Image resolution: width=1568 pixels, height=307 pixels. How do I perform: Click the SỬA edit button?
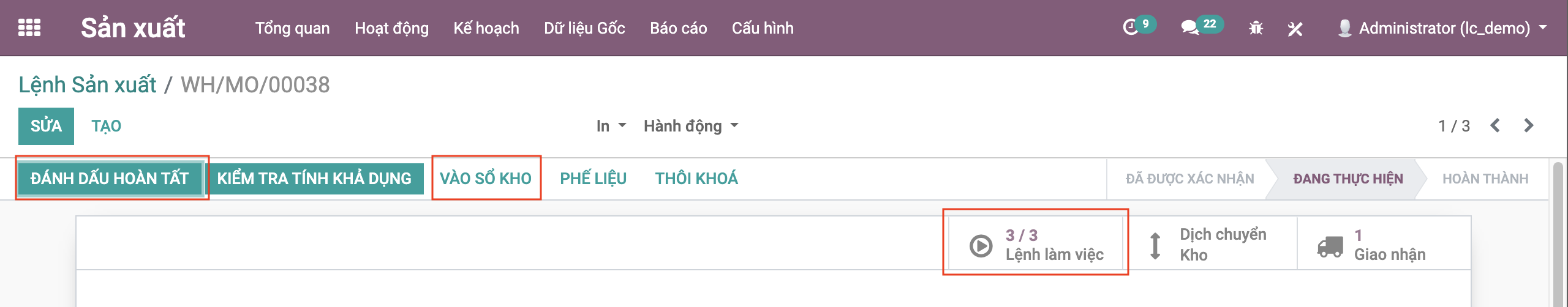46,126
